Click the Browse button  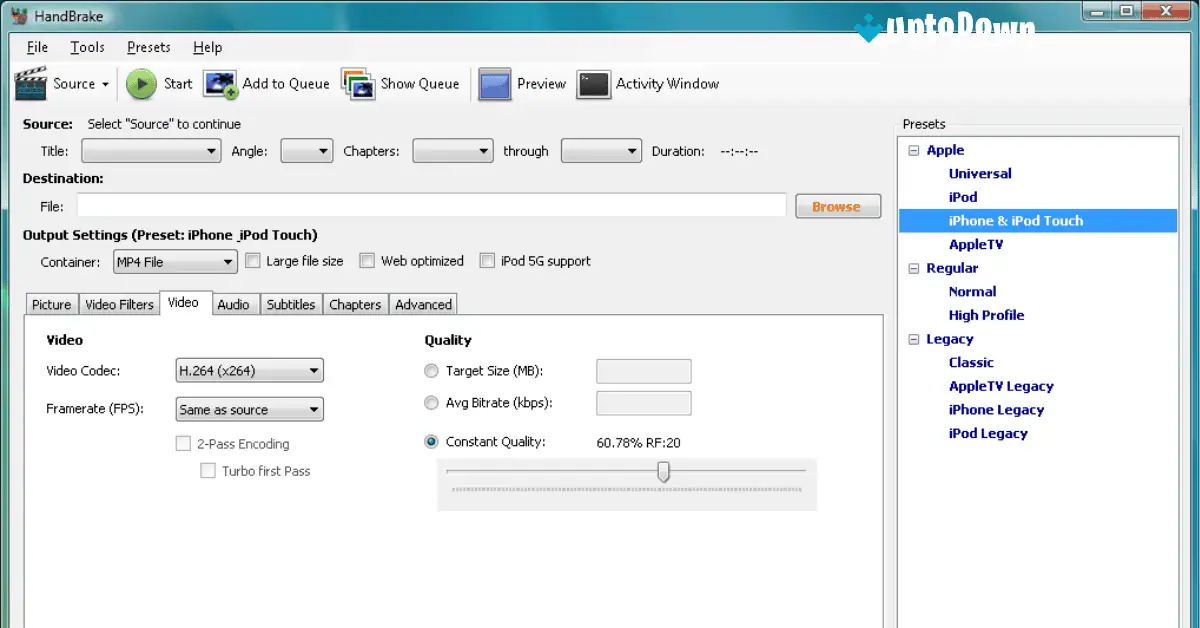click(837, 205)
